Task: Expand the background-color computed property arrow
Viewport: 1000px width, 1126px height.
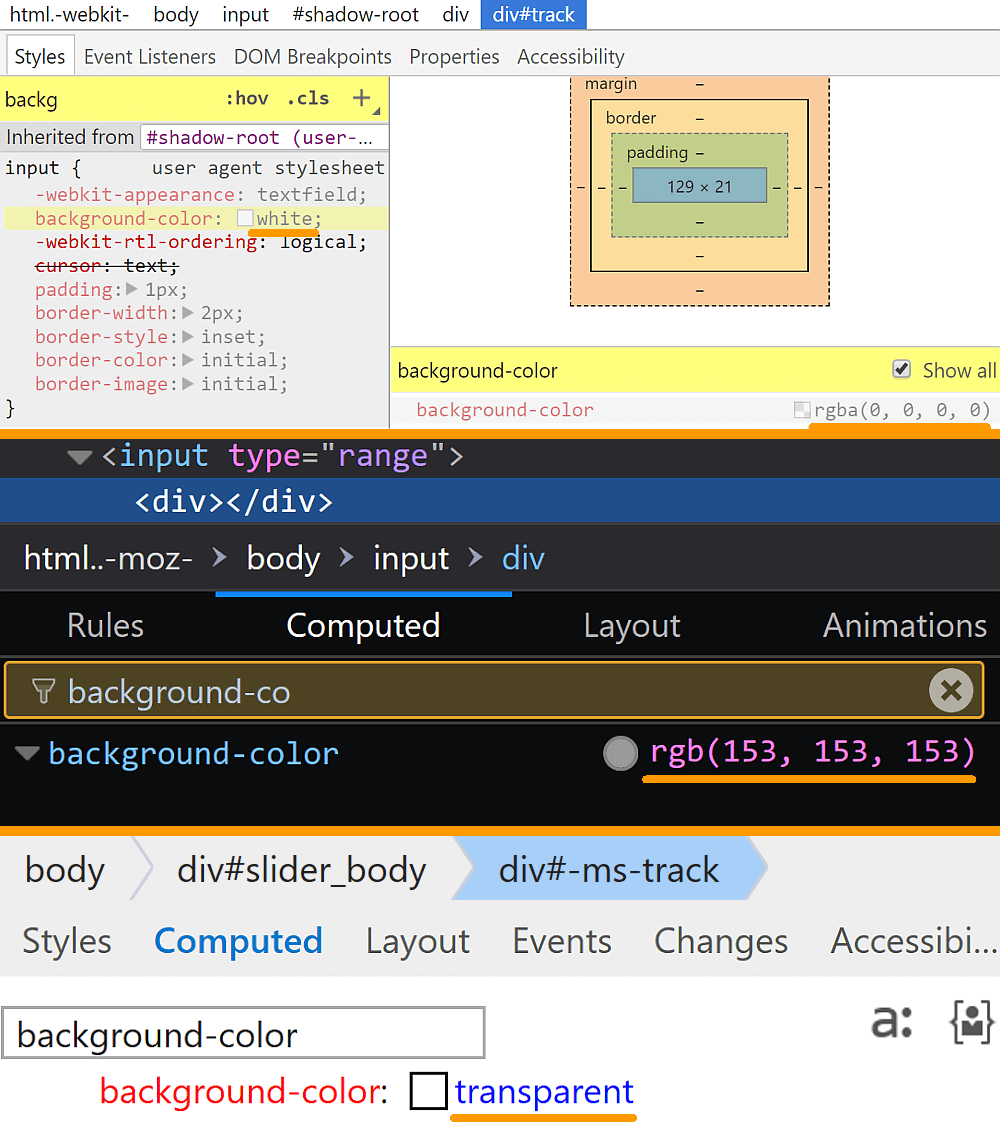Action: pos(26,754)
